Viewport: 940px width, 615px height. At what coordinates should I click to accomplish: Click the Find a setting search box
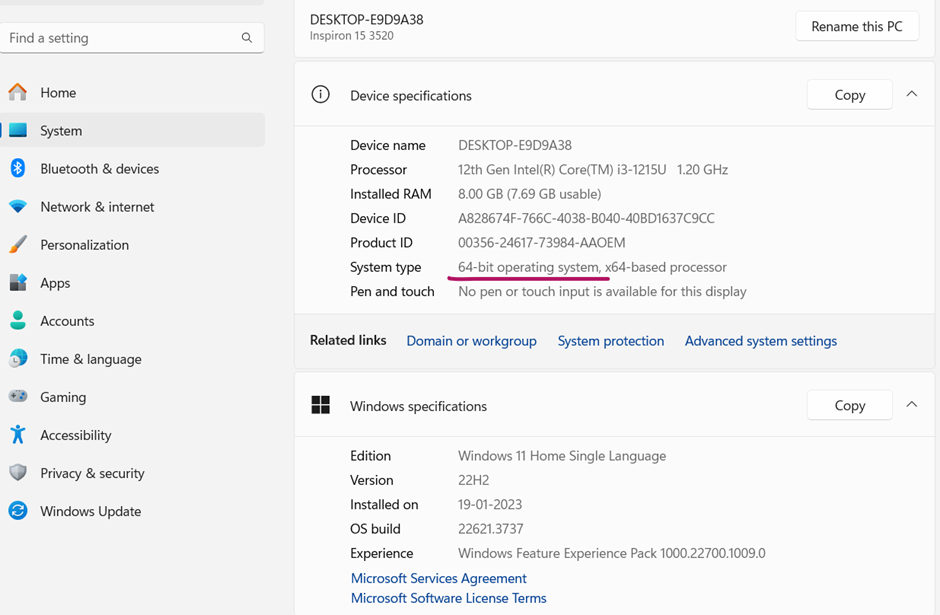click(120, 38)
